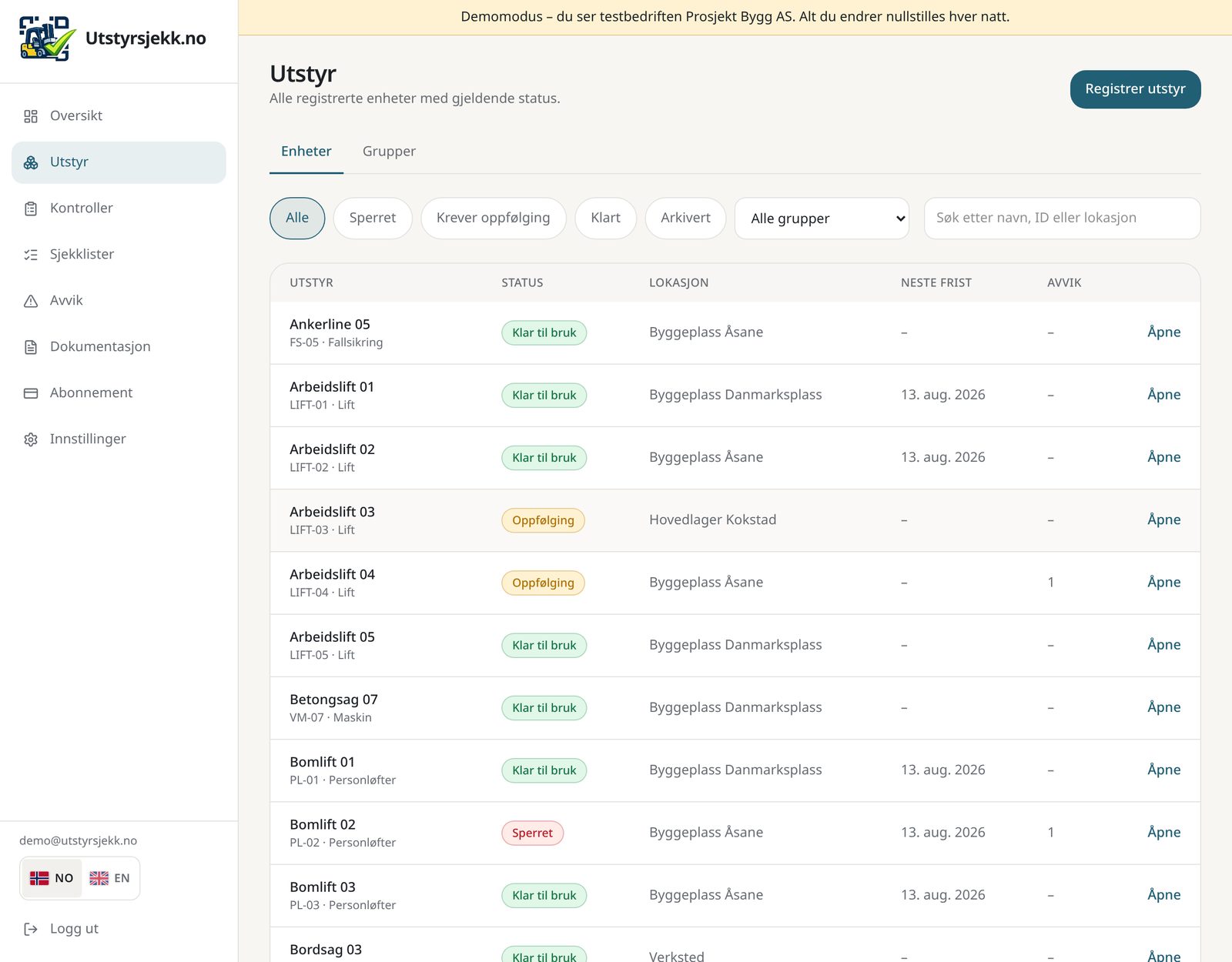1232x962 pixels.
Task: Click the Avvik warning triangle icon
Action: pyautogui.click(x=31, y=301)
